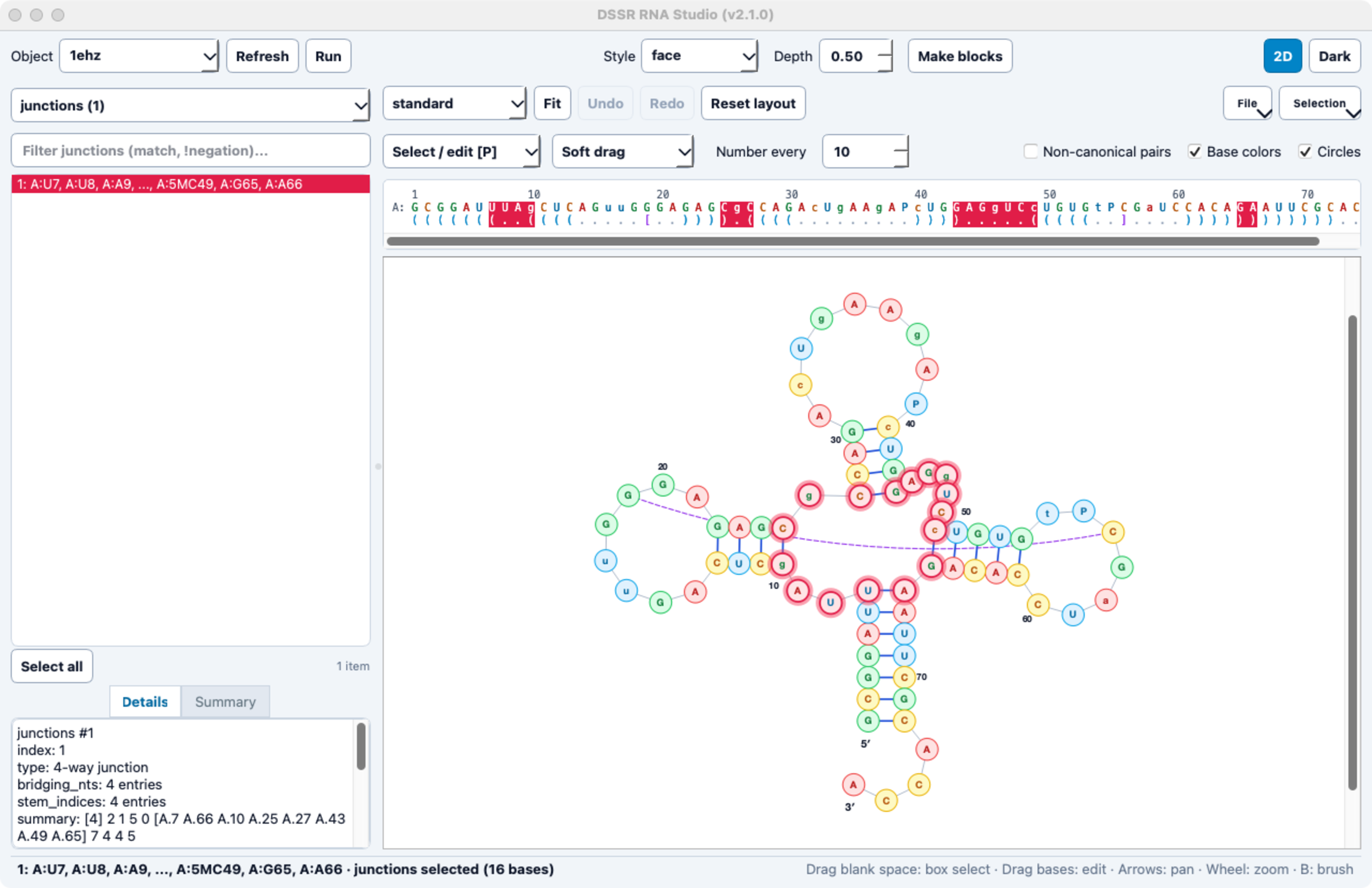The width and height of the screenshot is (1372, 888).
Task: Click Reset layout
Action: click(752, 103)
